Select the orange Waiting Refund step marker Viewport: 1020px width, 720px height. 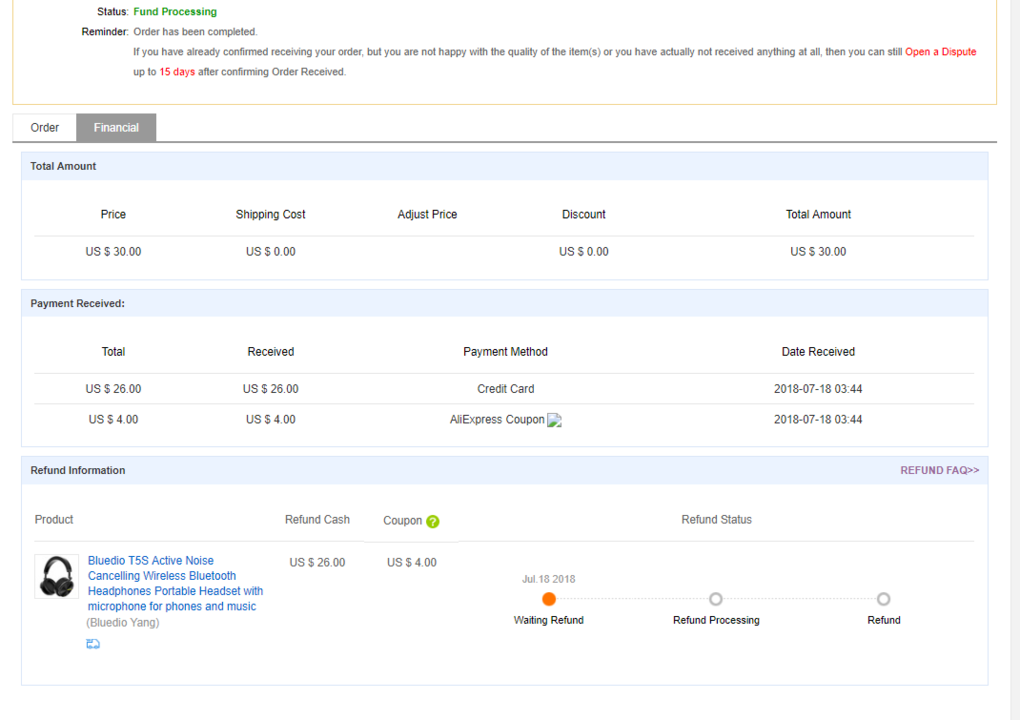pos(549,599)
